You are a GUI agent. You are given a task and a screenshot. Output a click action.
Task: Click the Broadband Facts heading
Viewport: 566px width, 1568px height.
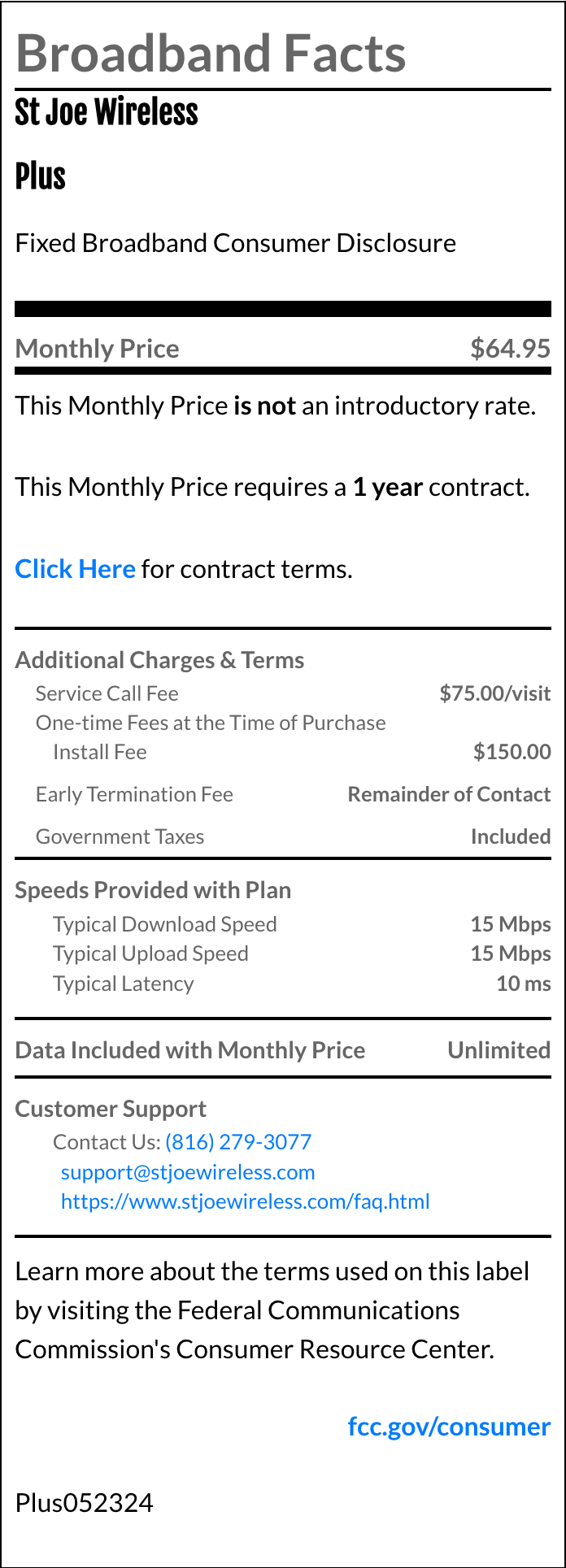point(211,54)
